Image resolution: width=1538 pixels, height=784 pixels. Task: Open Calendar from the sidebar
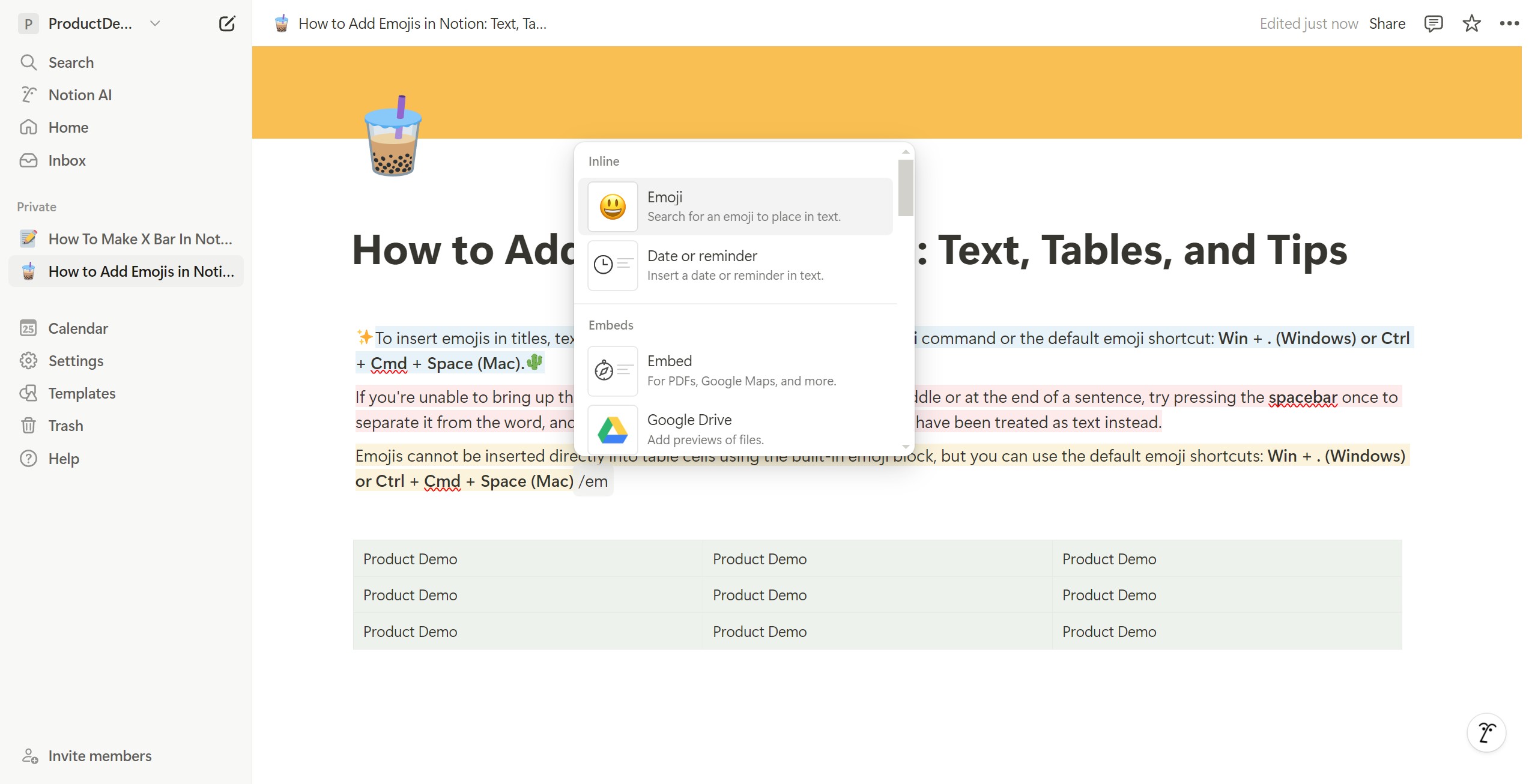pos(126,328)
